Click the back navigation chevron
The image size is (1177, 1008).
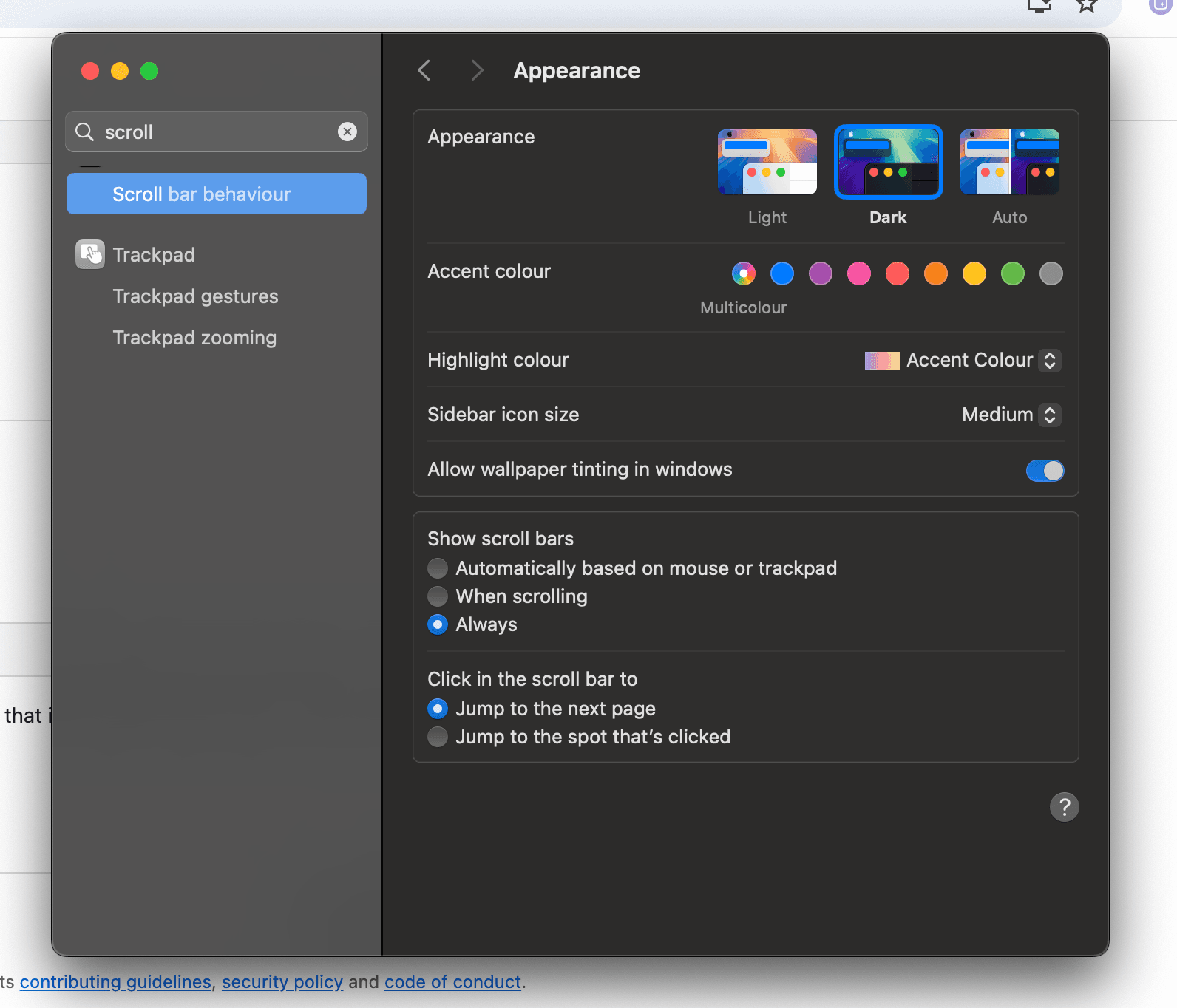(x=424, y=71)
